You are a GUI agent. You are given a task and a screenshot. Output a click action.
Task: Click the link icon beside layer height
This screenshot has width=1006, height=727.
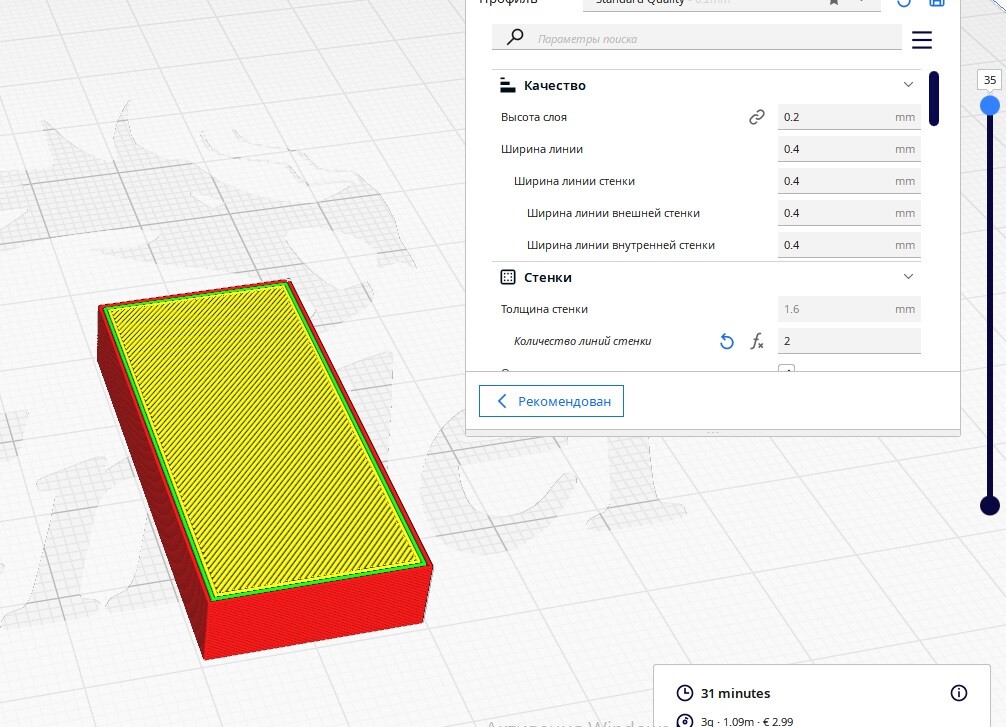[x=757, y=117]
